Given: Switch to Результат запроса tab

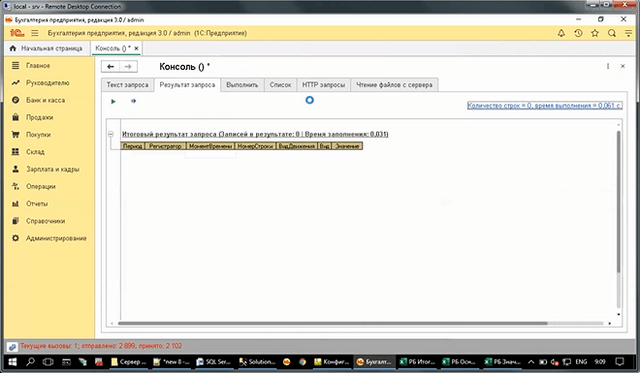Looking at the screenshot, I should point(187,85).
